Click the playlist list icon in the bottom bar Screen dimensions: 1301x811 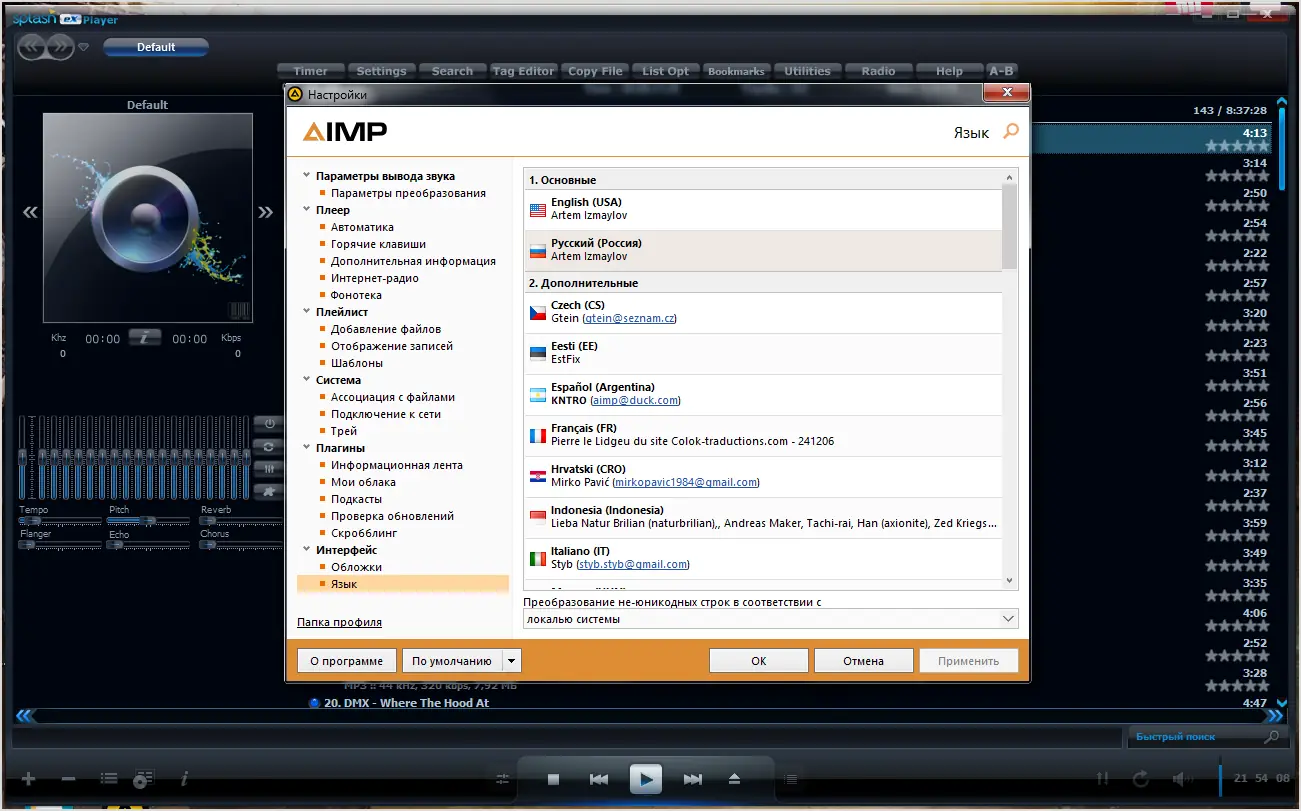pyautogui.click(x=109, y=779)
